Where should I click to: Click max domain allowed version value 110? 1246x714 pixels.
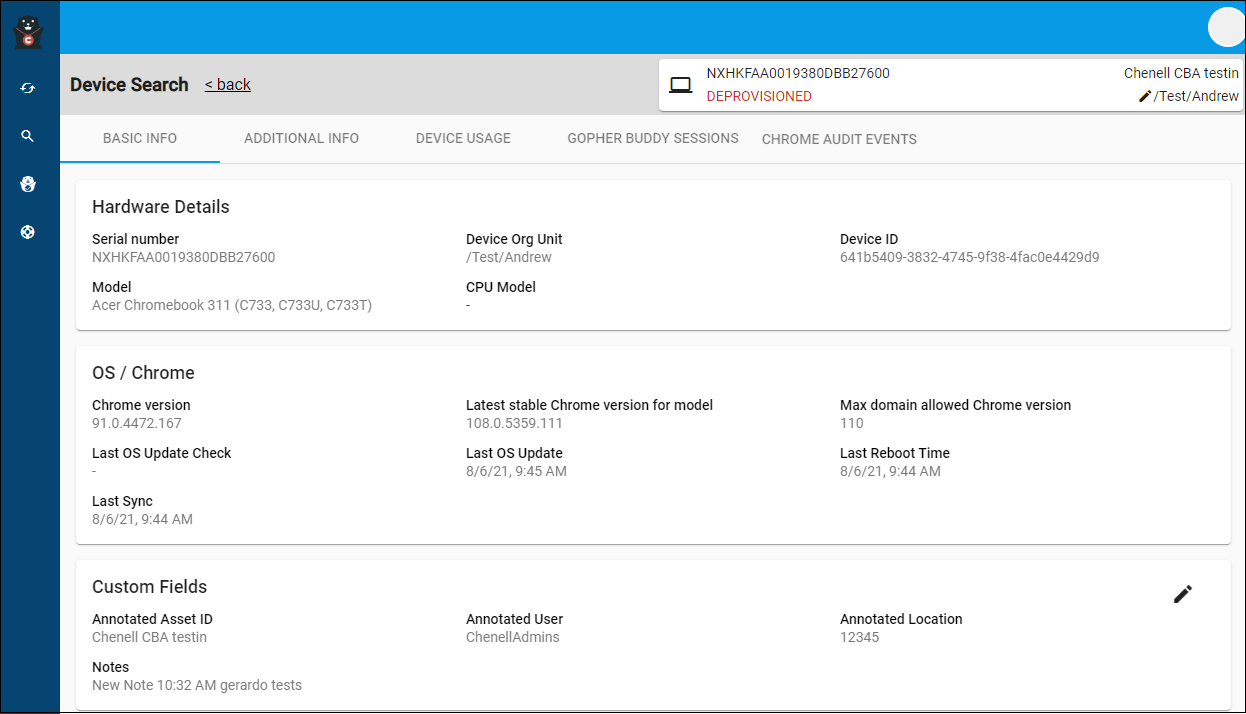pos(851,423)
